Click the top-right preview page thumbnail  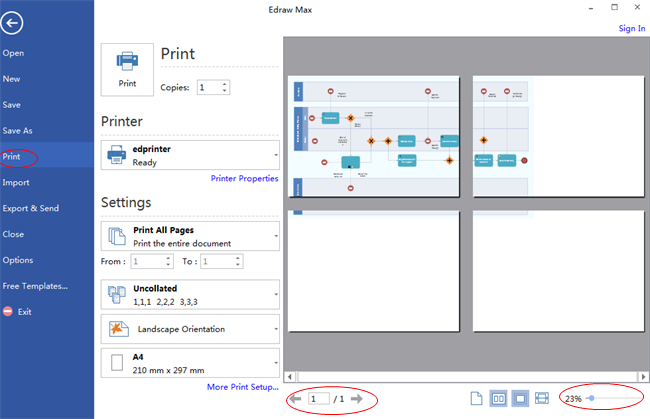558,136
